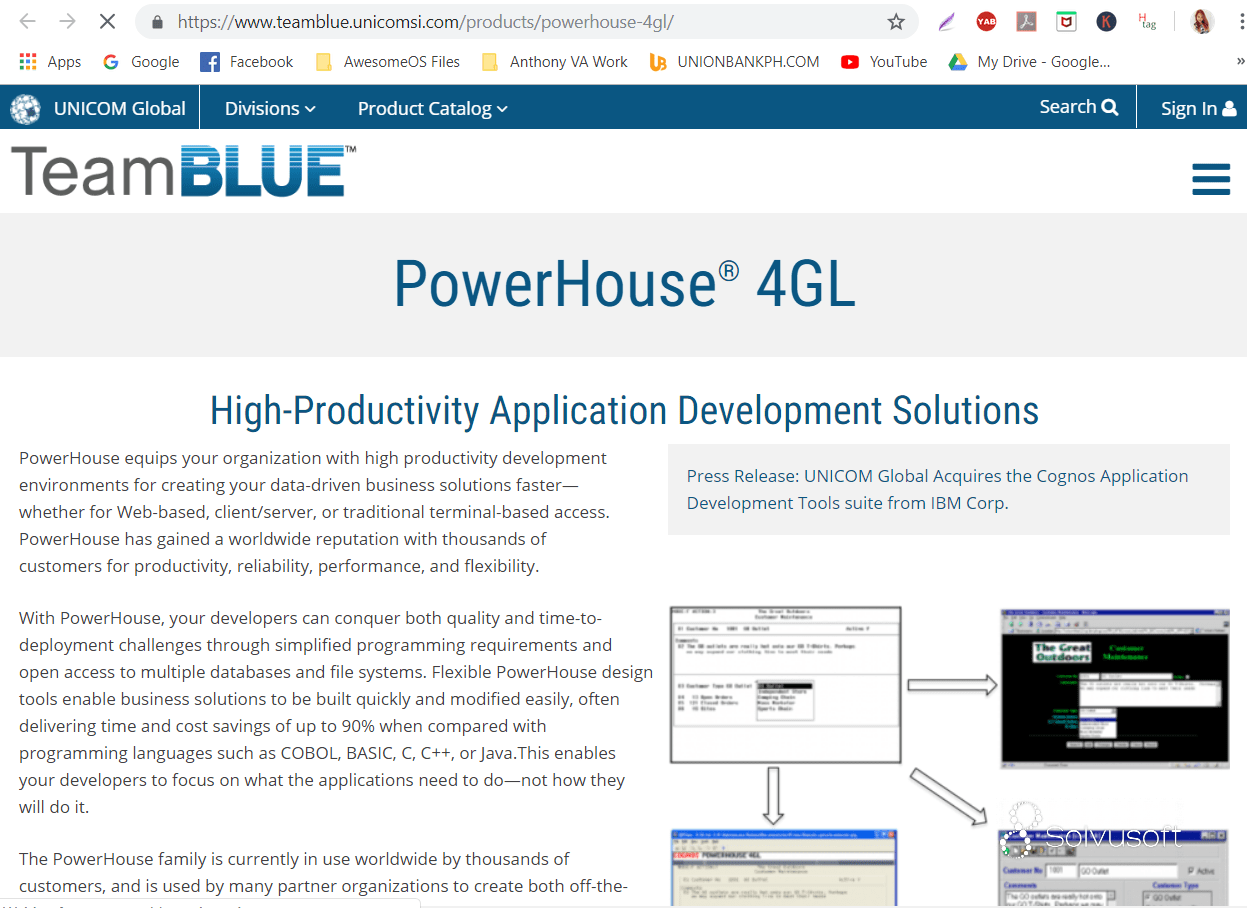The width and height of the screenshot is (1247, 908).
Task: Expand the Divisions dropdown menu
Action: click(270, 108)
